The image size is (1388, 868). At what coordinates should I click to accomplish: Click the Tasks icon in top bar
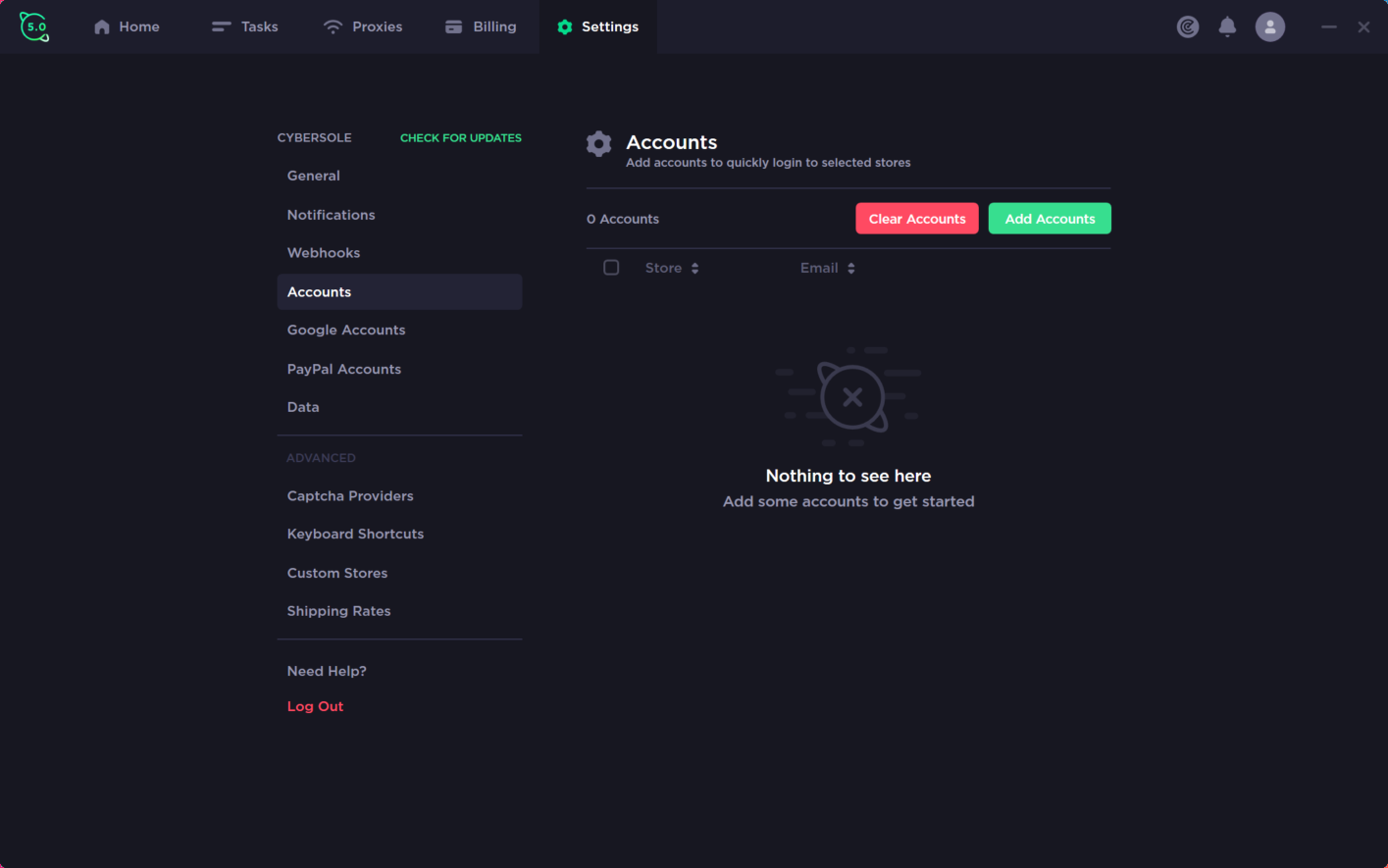(222, 26)
